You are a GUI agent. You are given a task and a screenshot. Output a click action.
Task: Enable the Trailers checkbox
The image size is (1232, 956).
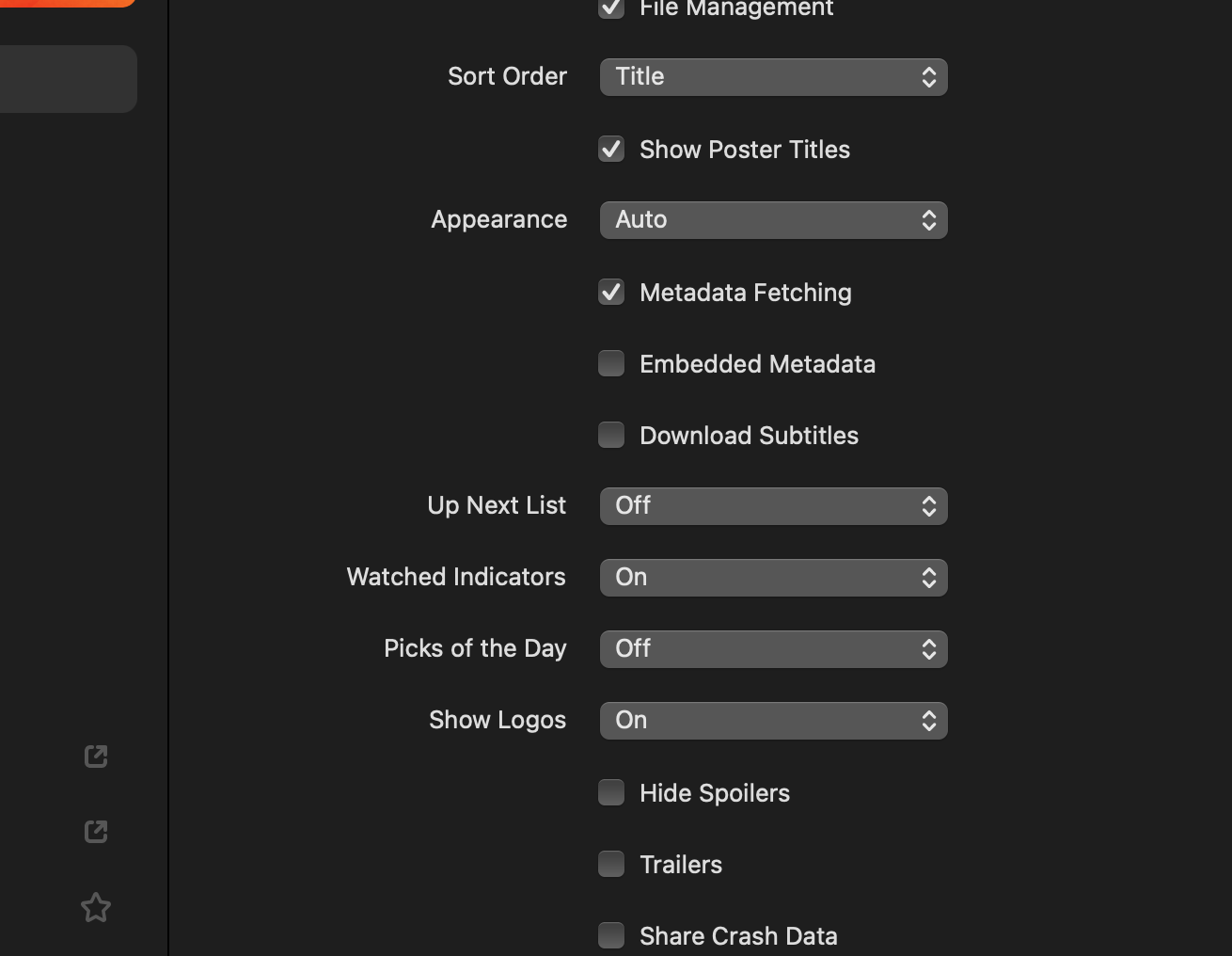[611, 865]
